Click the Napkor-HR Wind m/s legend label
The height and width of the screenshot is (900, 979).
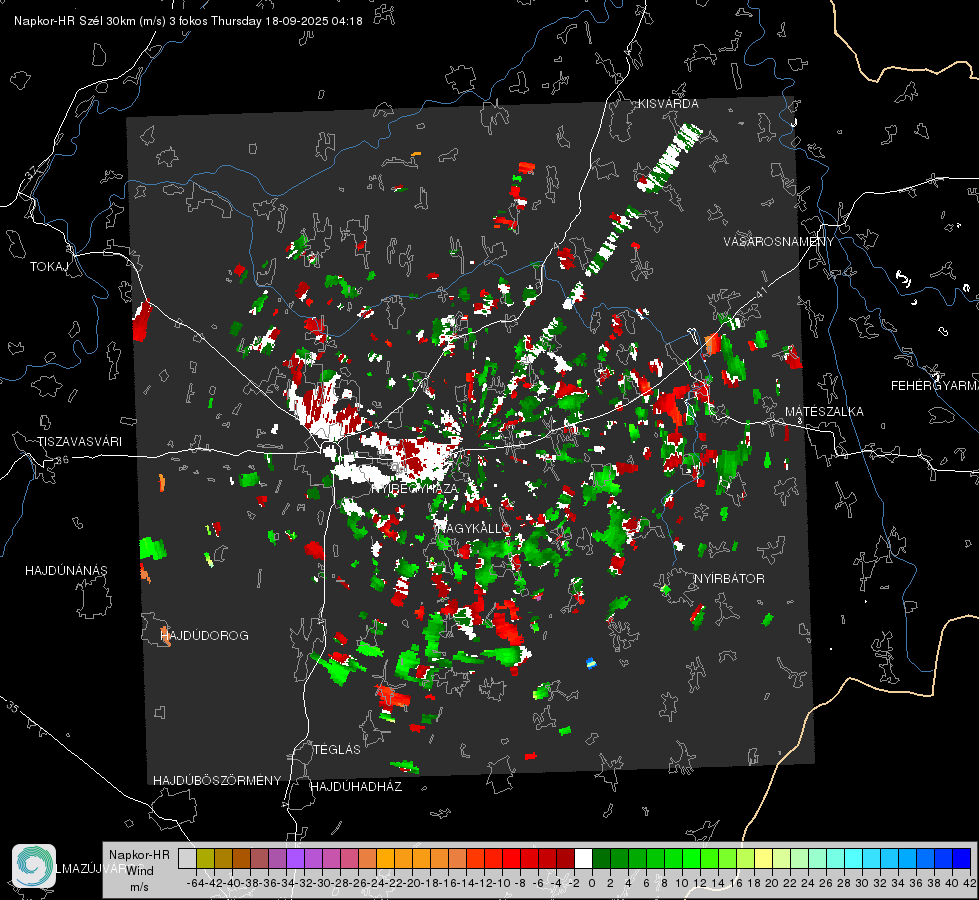(x=138, y=870)
